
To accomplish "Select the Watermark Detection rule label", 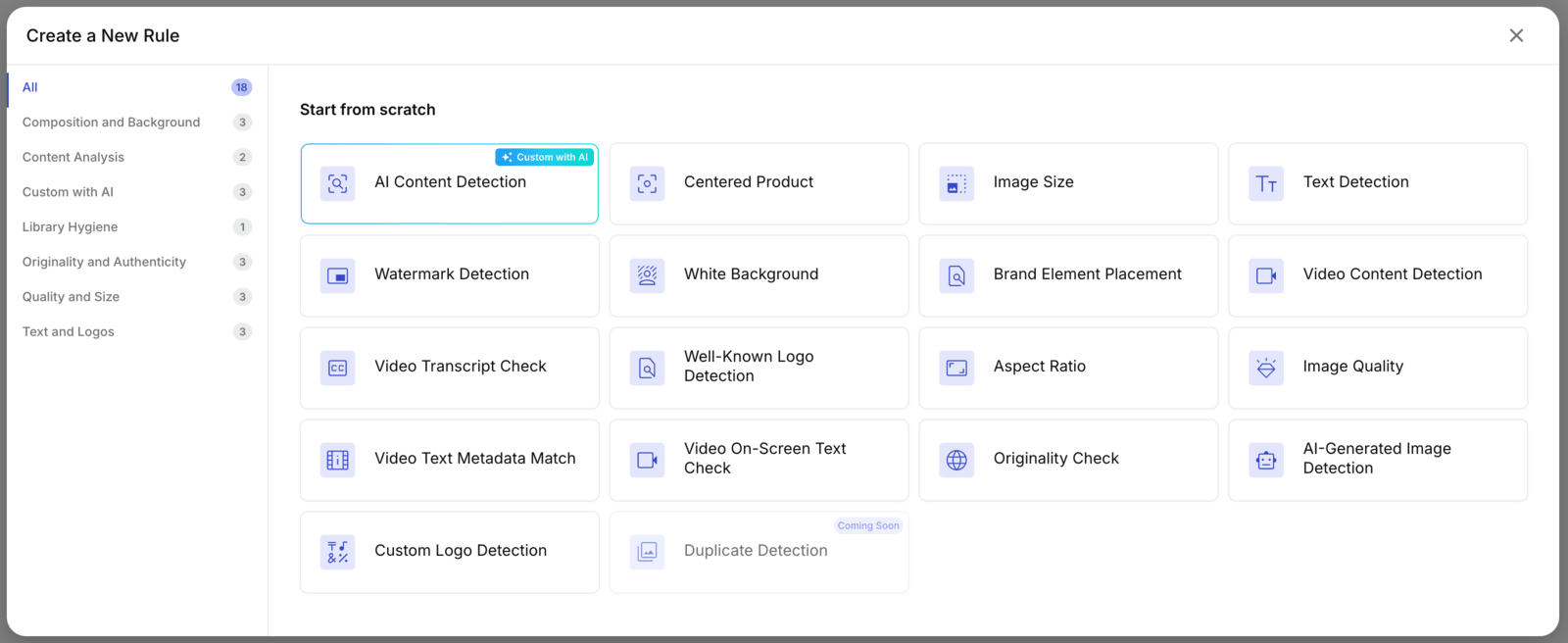I will (x=452, y=274).
